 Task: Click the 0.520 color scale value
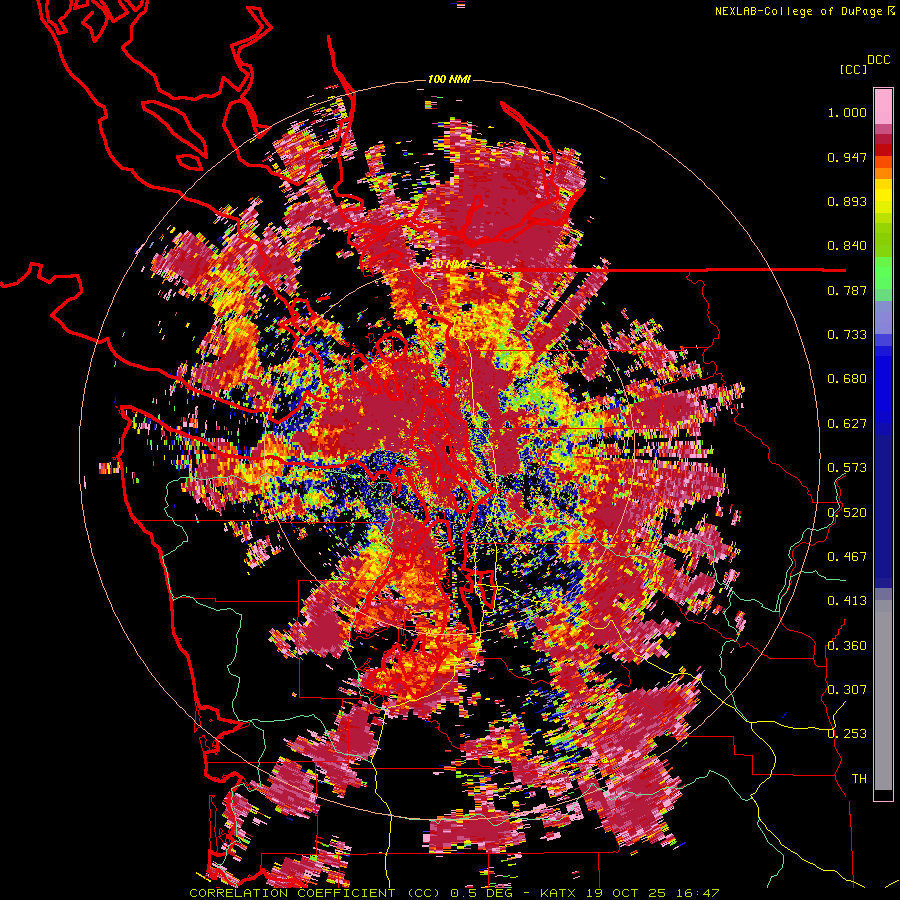847,513
